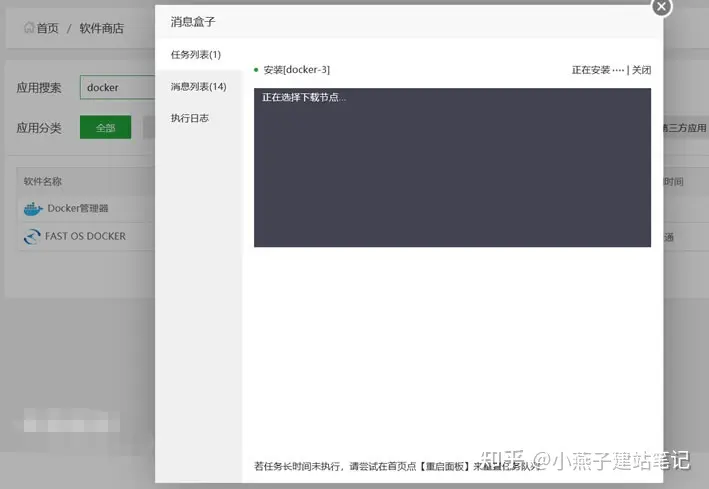Click the 正在安装 status text
This screenshot has width=709, height=489.
[591, 70]
